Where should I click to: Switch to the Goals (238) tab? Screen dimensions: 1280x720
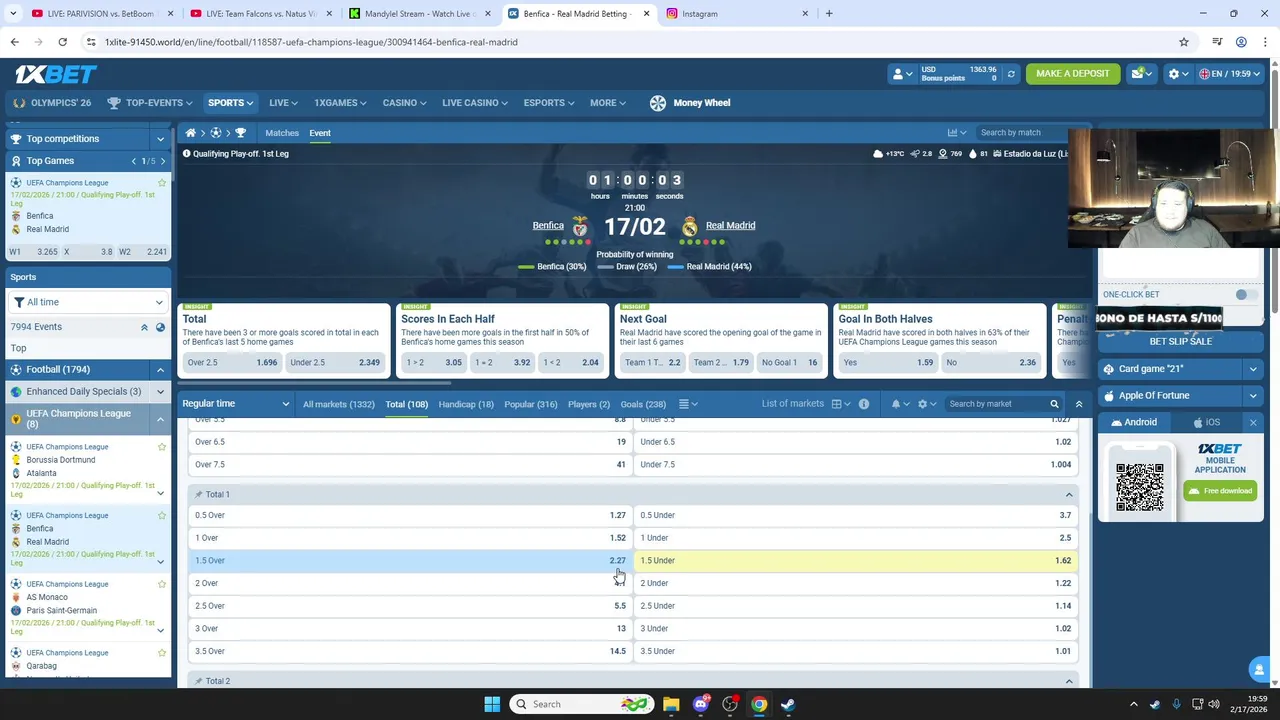coord(642,404)
